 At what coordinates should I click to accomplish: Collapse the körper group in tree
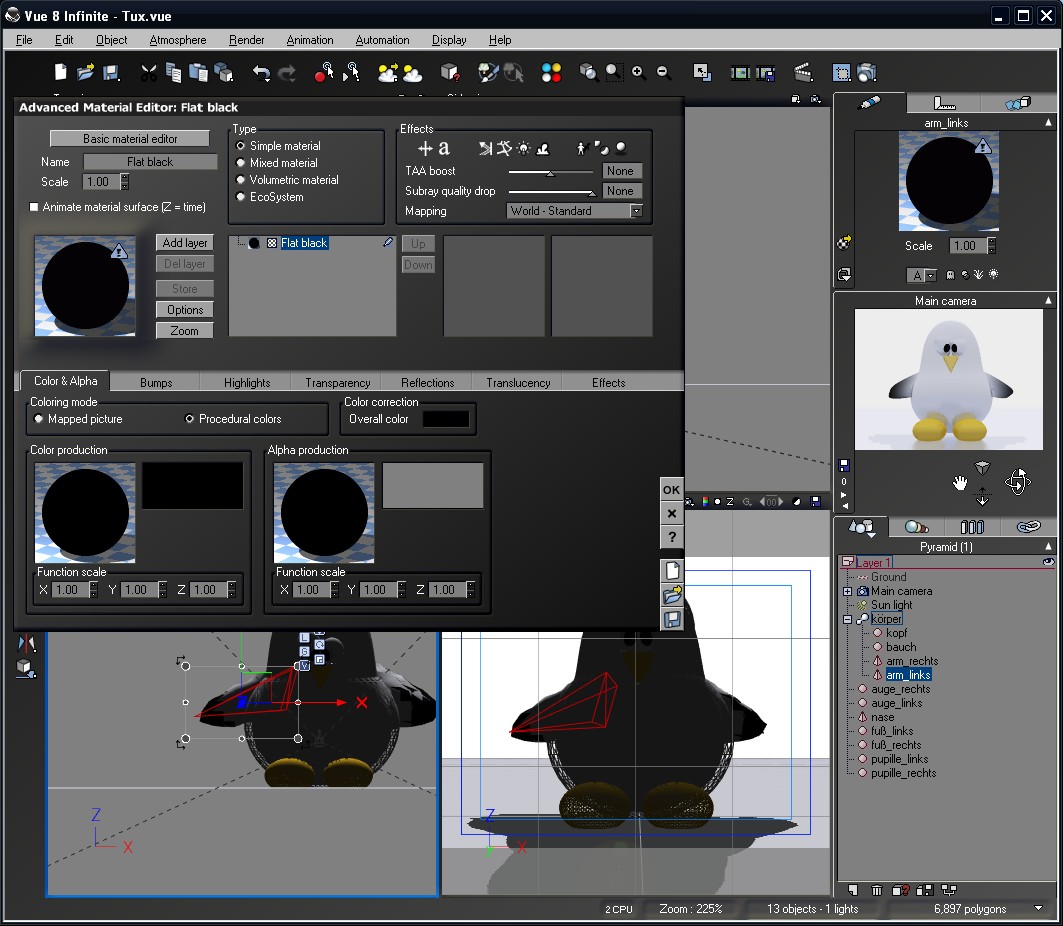click(848, 619)
